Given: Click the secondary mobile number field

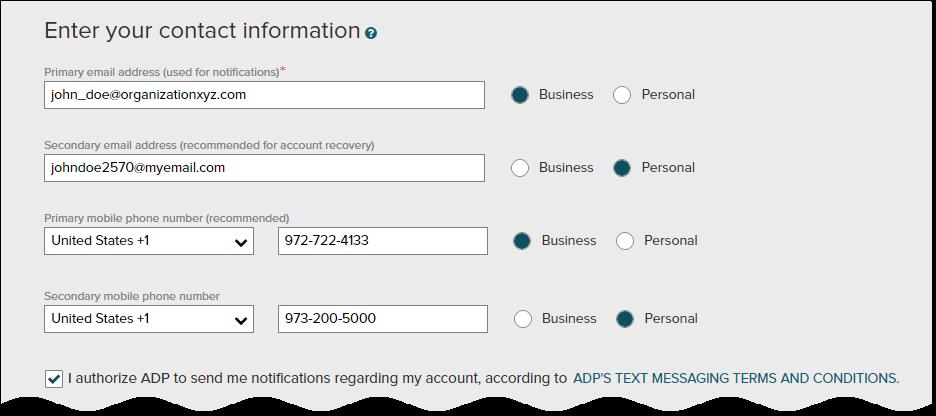Looking at the screenshot, I should pos(383,319).
